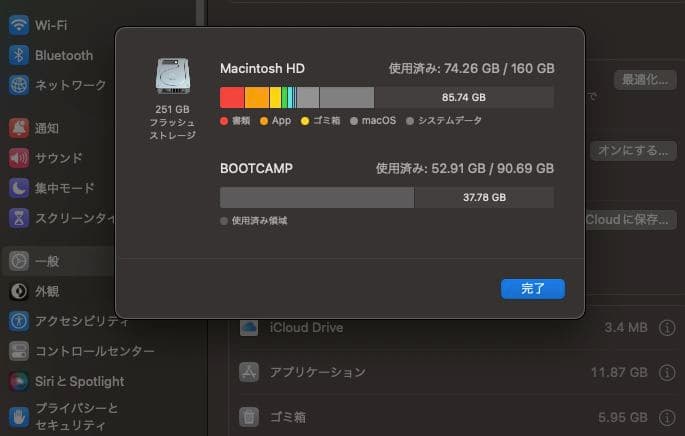Image resolution: width=685 pixels, height=436 pixels.
Task: Click yellow ゴミ箱 segment of storage bar
Action: 275,97
